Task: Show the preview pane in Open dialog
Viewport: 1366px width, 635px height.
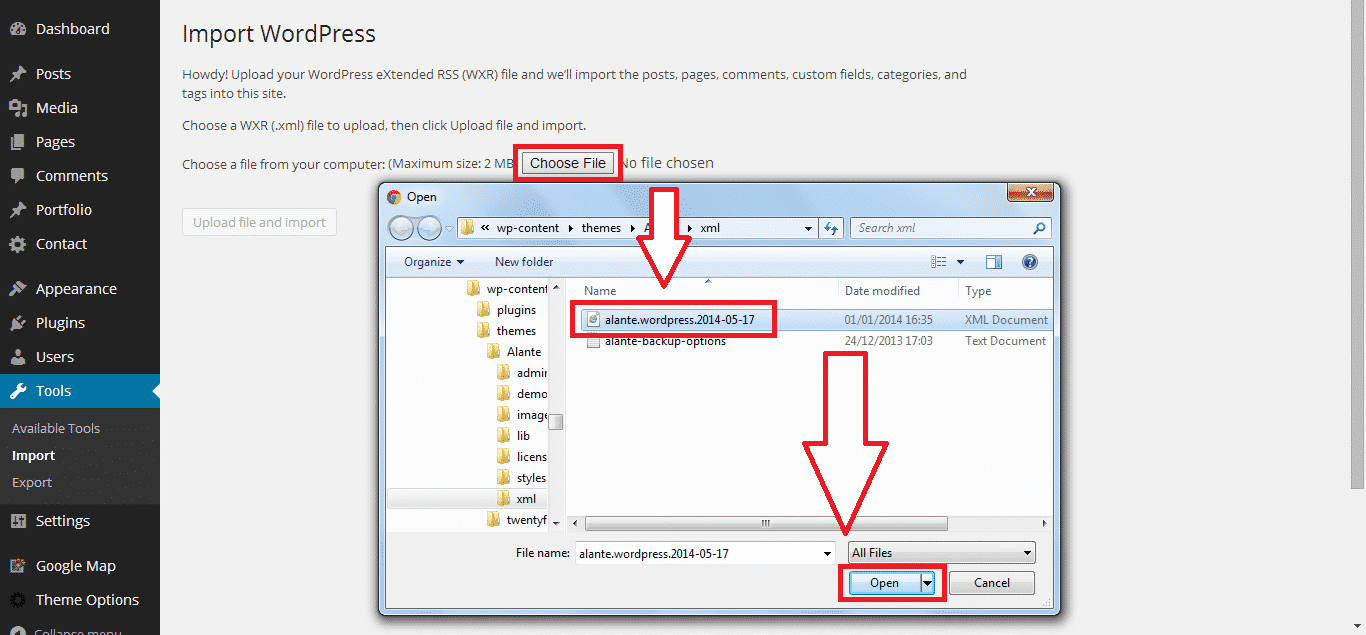Action: click(994, 262)
